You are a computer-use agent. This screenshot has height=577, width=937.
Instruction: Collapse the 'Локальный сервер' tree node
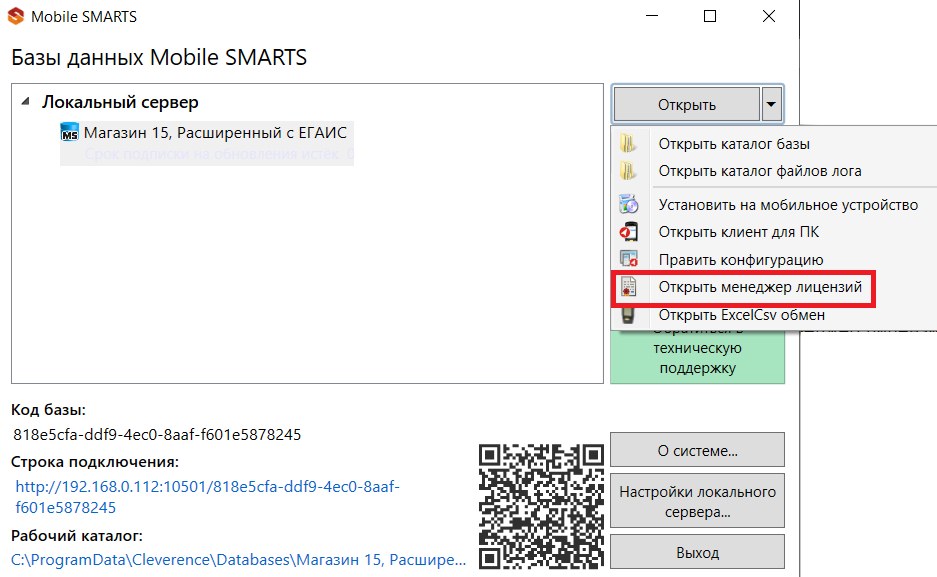click(25, 102)
